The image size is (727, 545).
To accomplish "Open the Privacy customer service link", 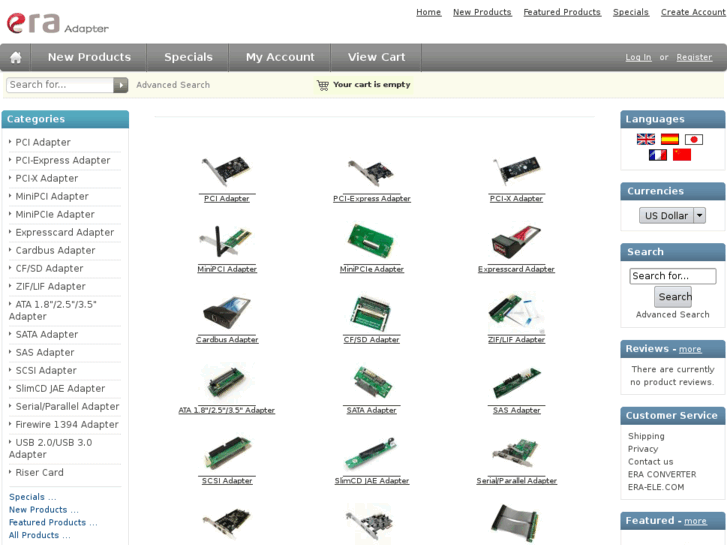I will 643,449.
